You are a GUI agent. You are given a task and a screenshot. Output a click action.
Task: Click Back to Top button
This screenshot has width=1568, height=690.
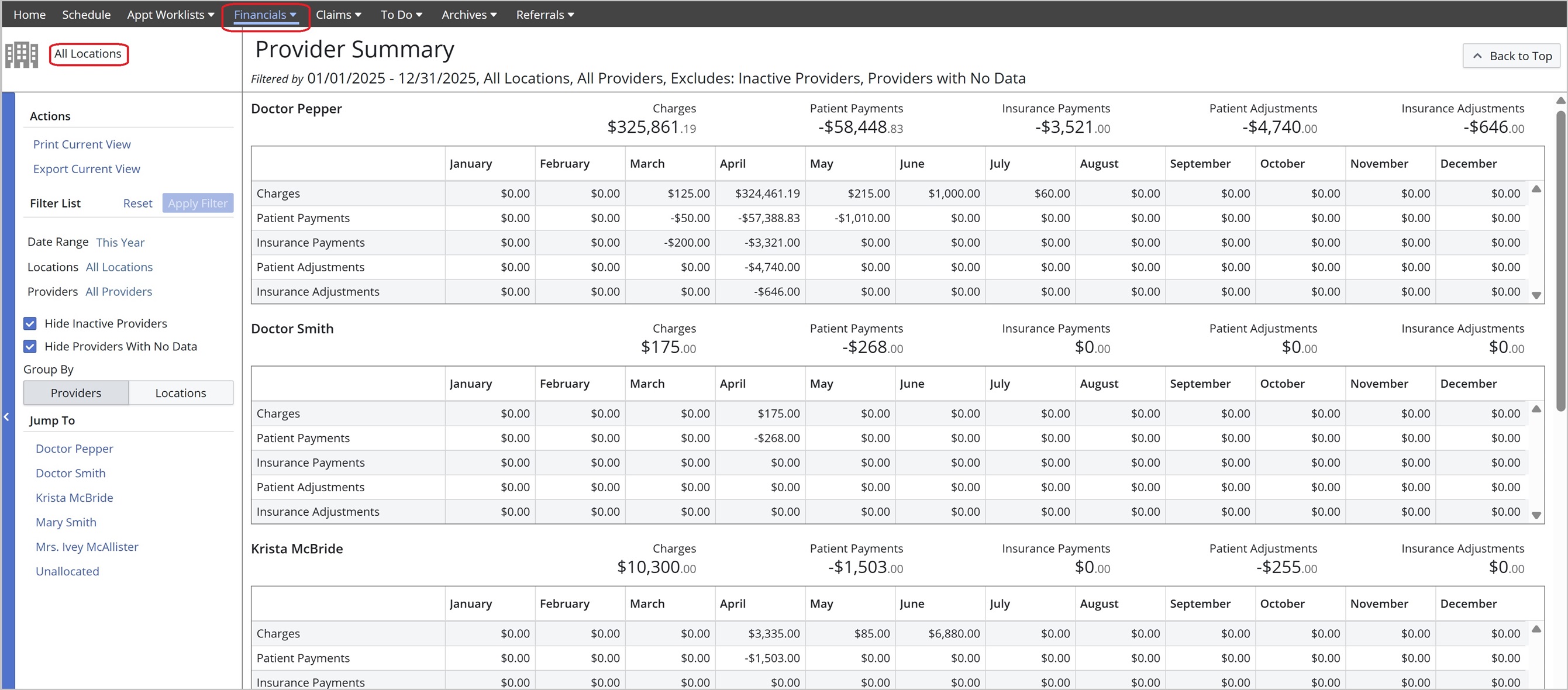point(1511,56)
